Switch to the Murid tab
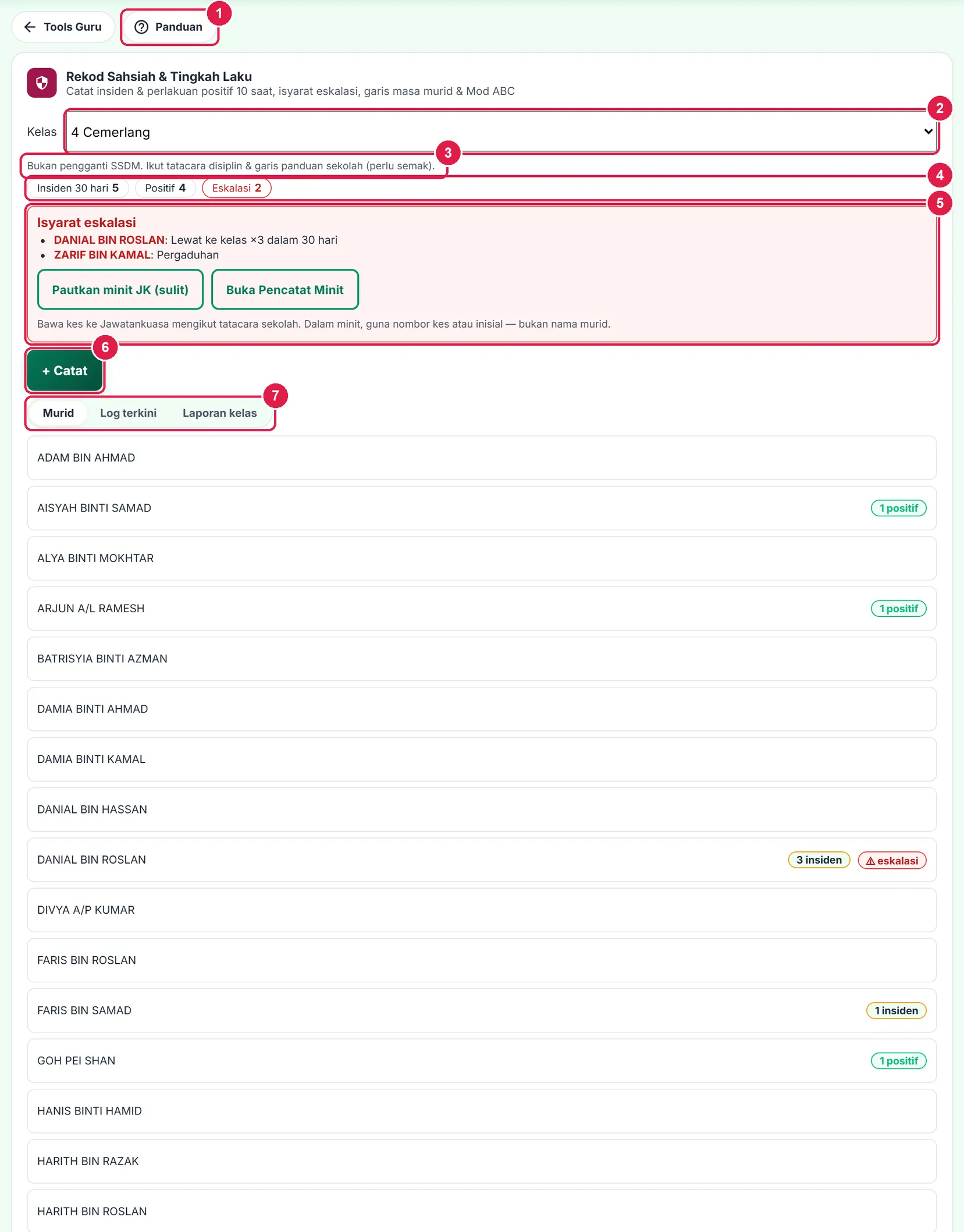Screen dimensions: 964x1232 58,413
